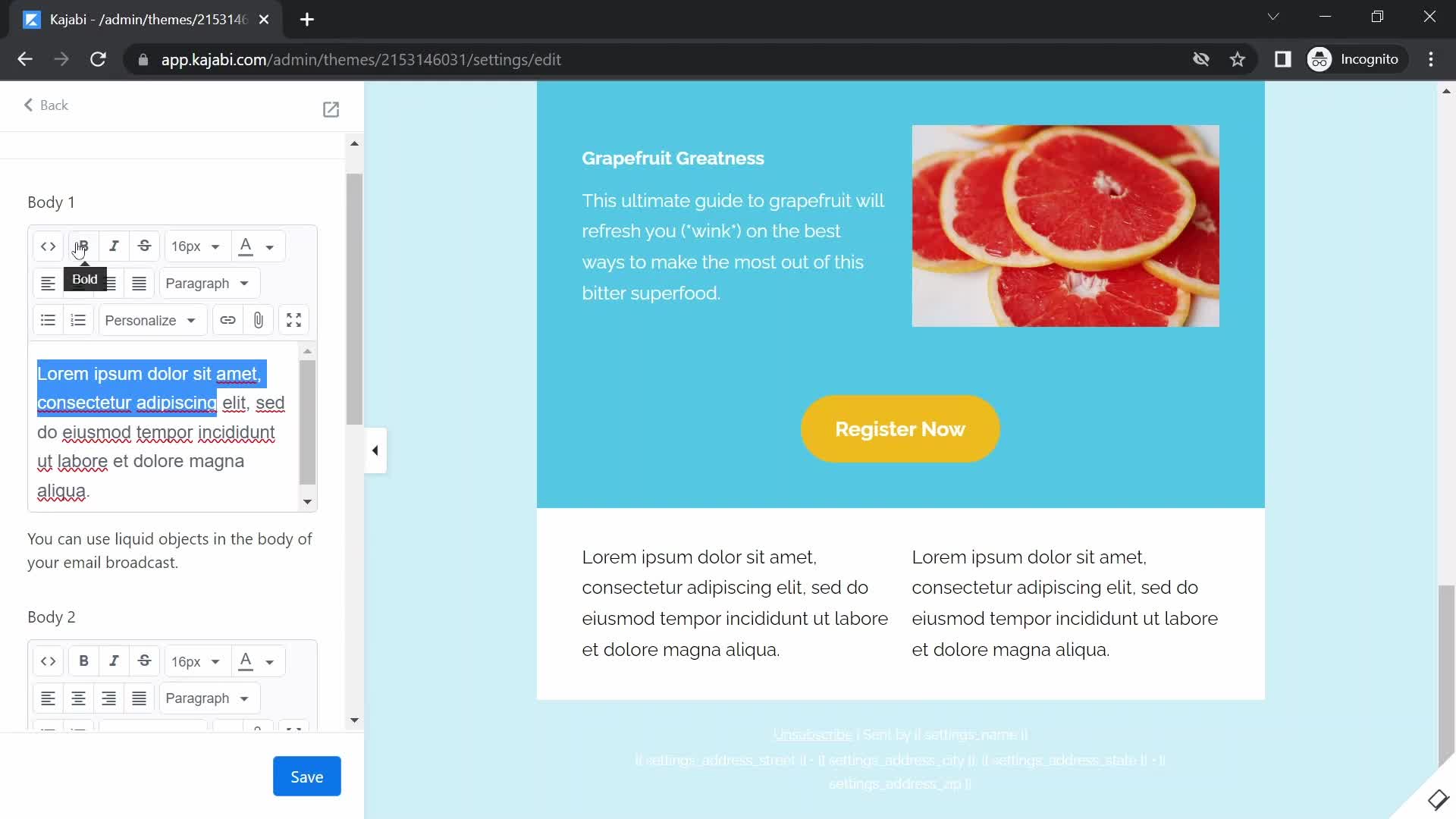Click the source code view icon
Screen dimensions: 1456x819
(x=48, y=246)
